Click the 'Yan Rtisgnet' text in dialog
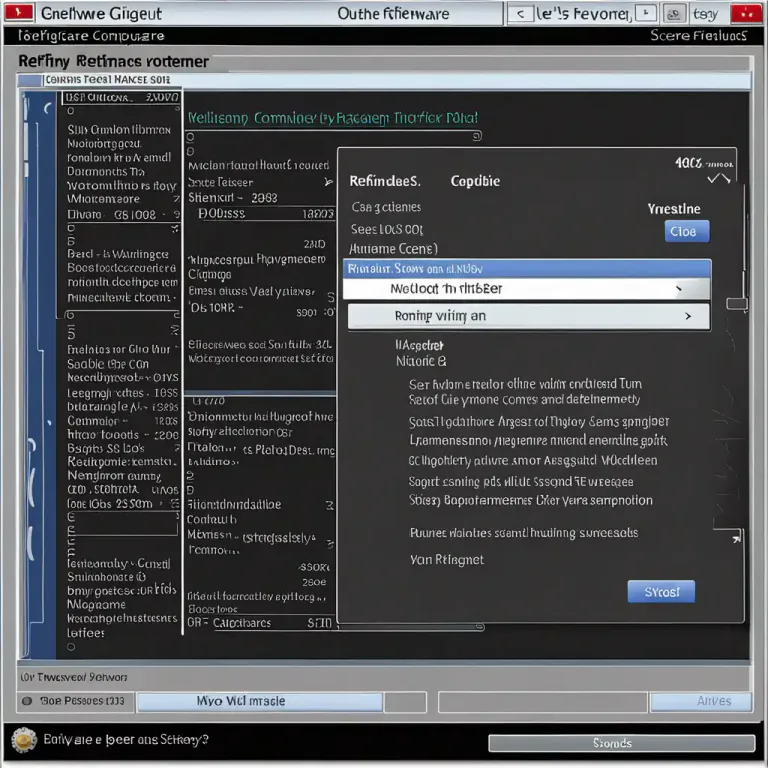Image resolution: width=768 pixels, height=768 pixels. 447,560
